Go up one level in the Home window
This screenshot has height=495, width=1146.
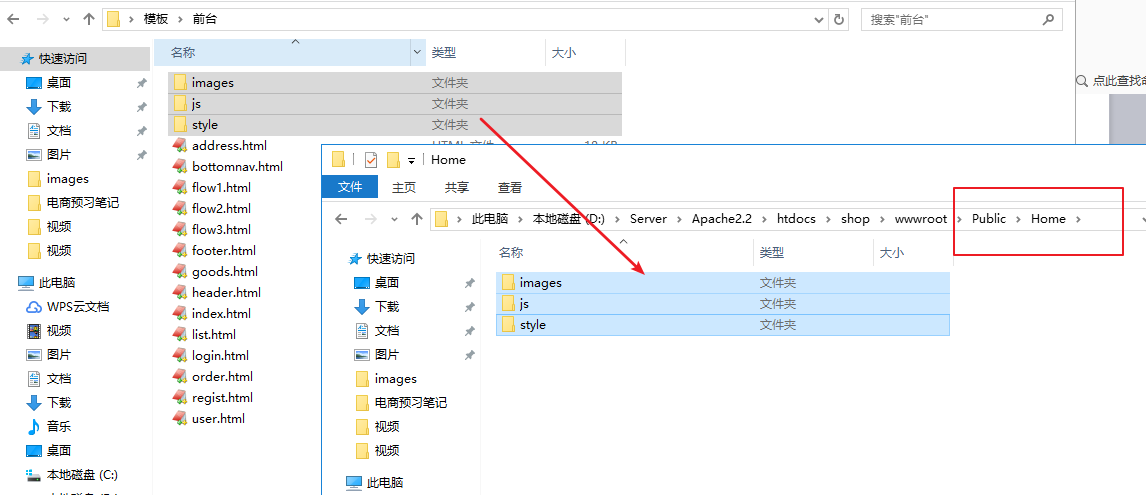click(417, 219)
